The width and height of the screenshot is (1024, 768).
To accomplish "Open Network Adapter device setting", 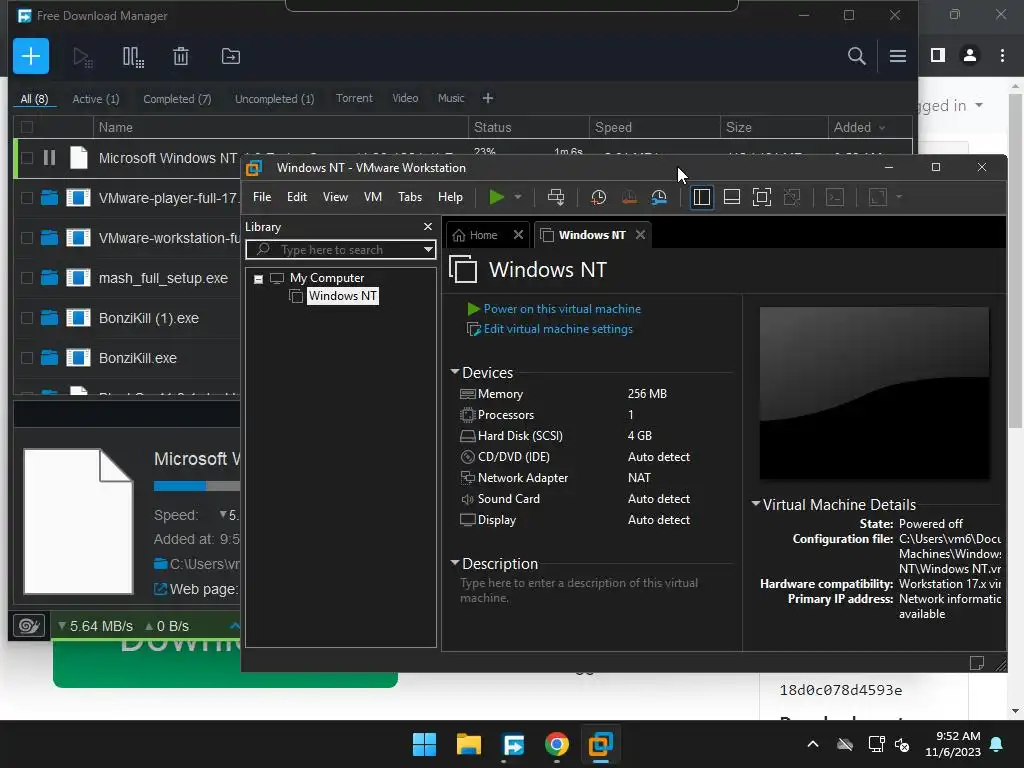I will point(523,478).
